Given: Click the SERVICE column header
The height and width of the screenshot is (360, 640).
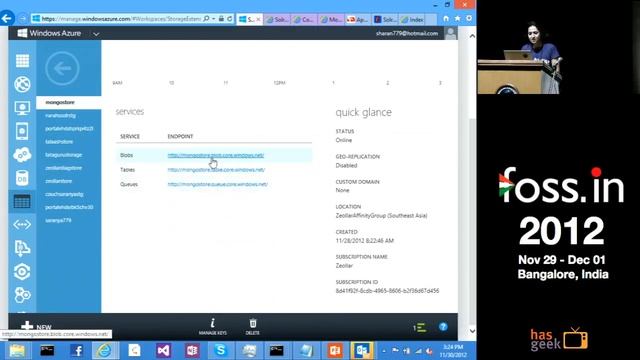Looking at the screenshot, I should pyautogui.click(x=130, y=136).
